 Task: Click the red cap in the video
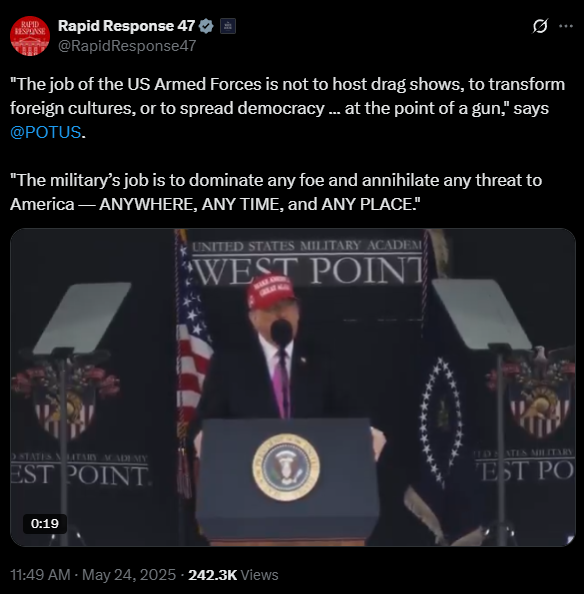(x=271, y=291)
